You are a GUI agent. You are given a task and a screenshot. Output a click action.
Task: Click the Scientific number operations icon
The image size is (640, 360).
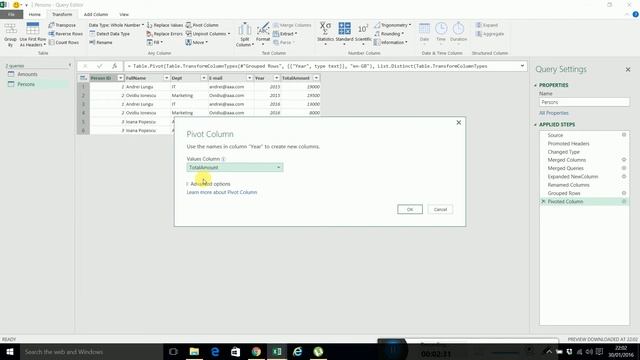363,32
